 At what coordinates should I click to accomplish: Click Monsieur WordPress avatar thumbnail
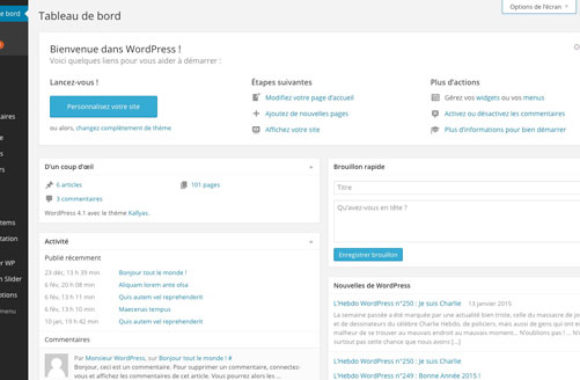(x=56, y=366)
